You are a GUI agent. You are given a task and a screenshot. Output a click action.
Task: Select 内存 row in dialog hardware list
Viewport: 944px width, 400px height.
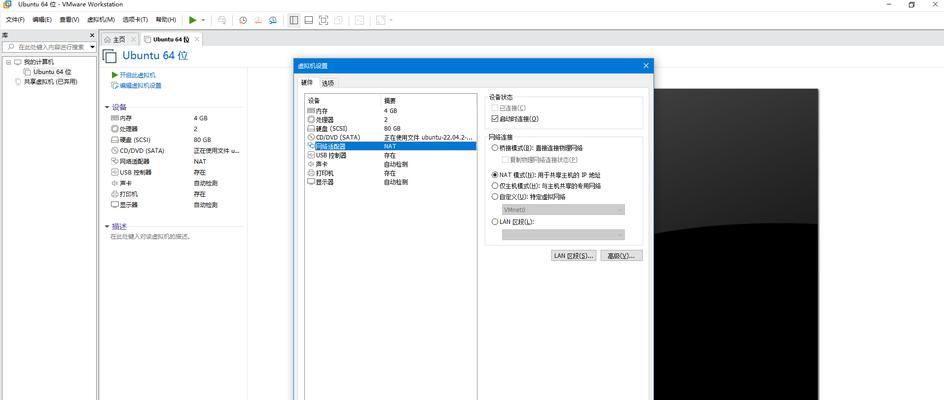pos(391,111)
